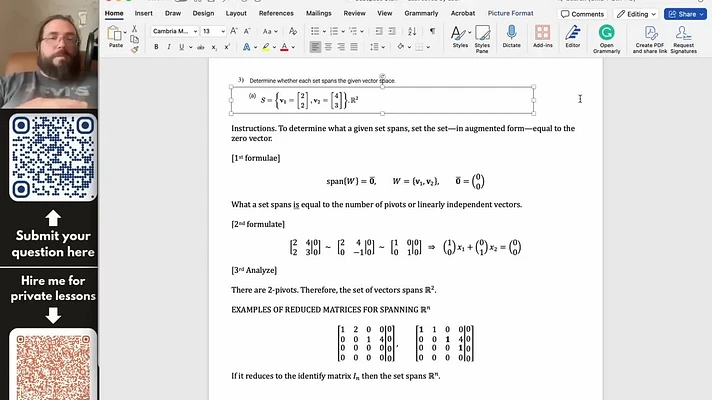Decrease indent of paragraph
This screenshot has height=400, width=712.
tap(379, 31)
